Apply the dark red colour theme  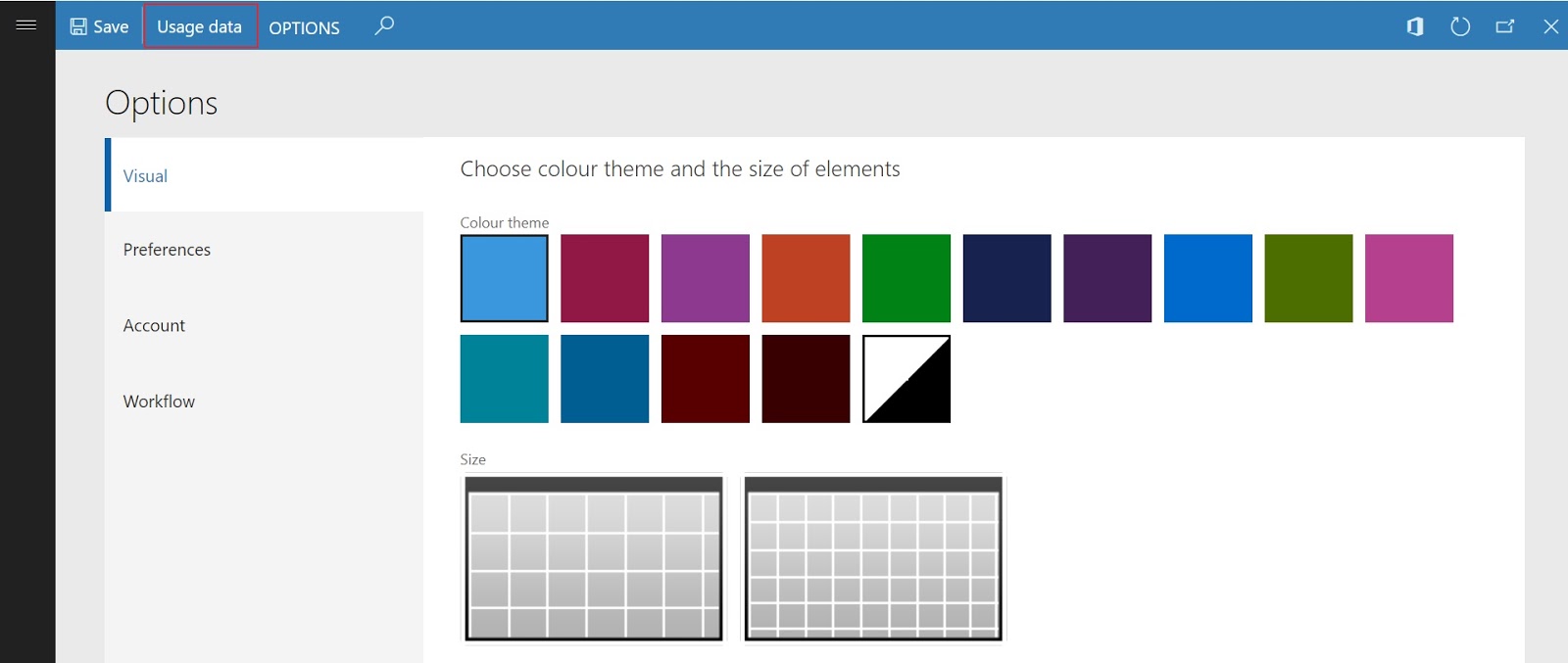[706, 379]
